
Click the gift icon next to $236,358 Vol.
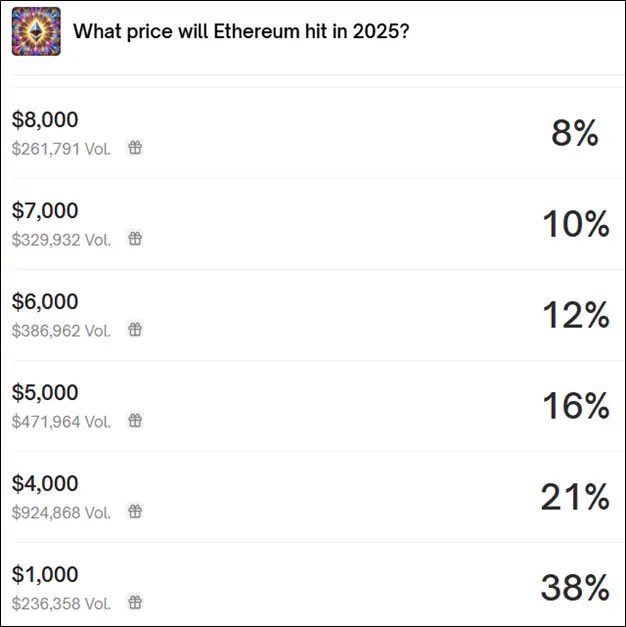point(135,602)
